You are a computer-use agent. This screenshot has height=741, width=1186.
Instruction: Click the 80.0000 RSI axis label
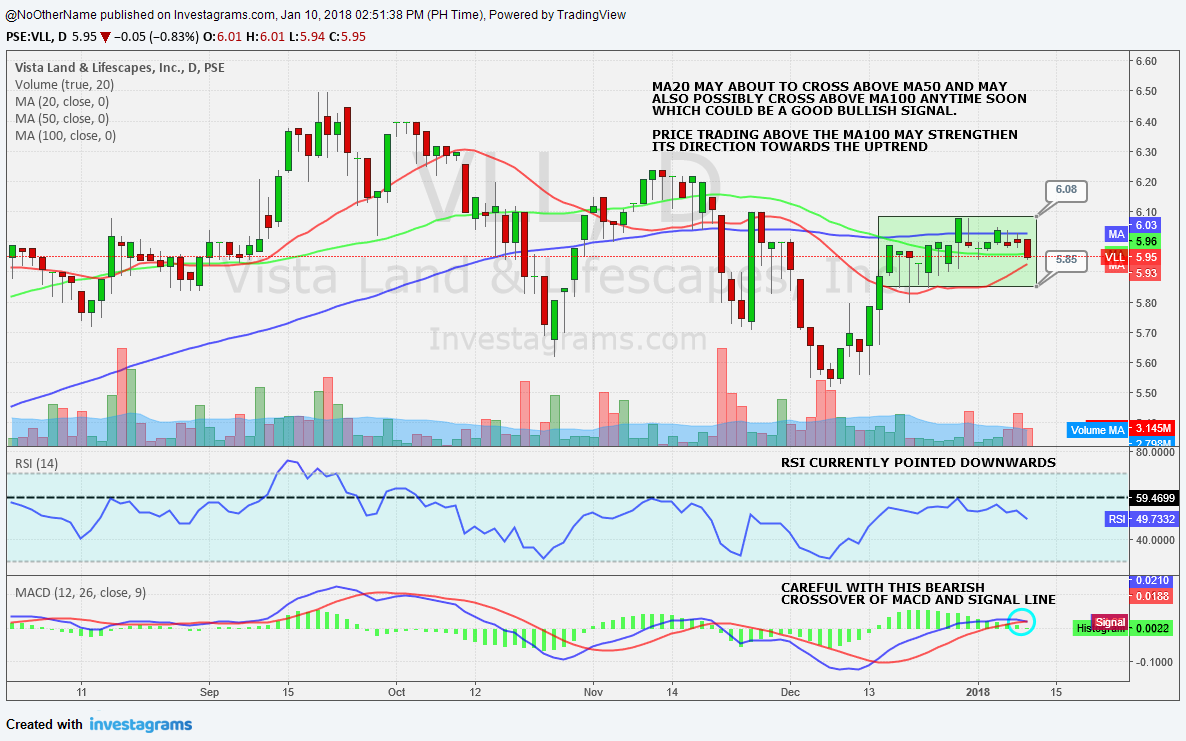[x=1154, y=453]
